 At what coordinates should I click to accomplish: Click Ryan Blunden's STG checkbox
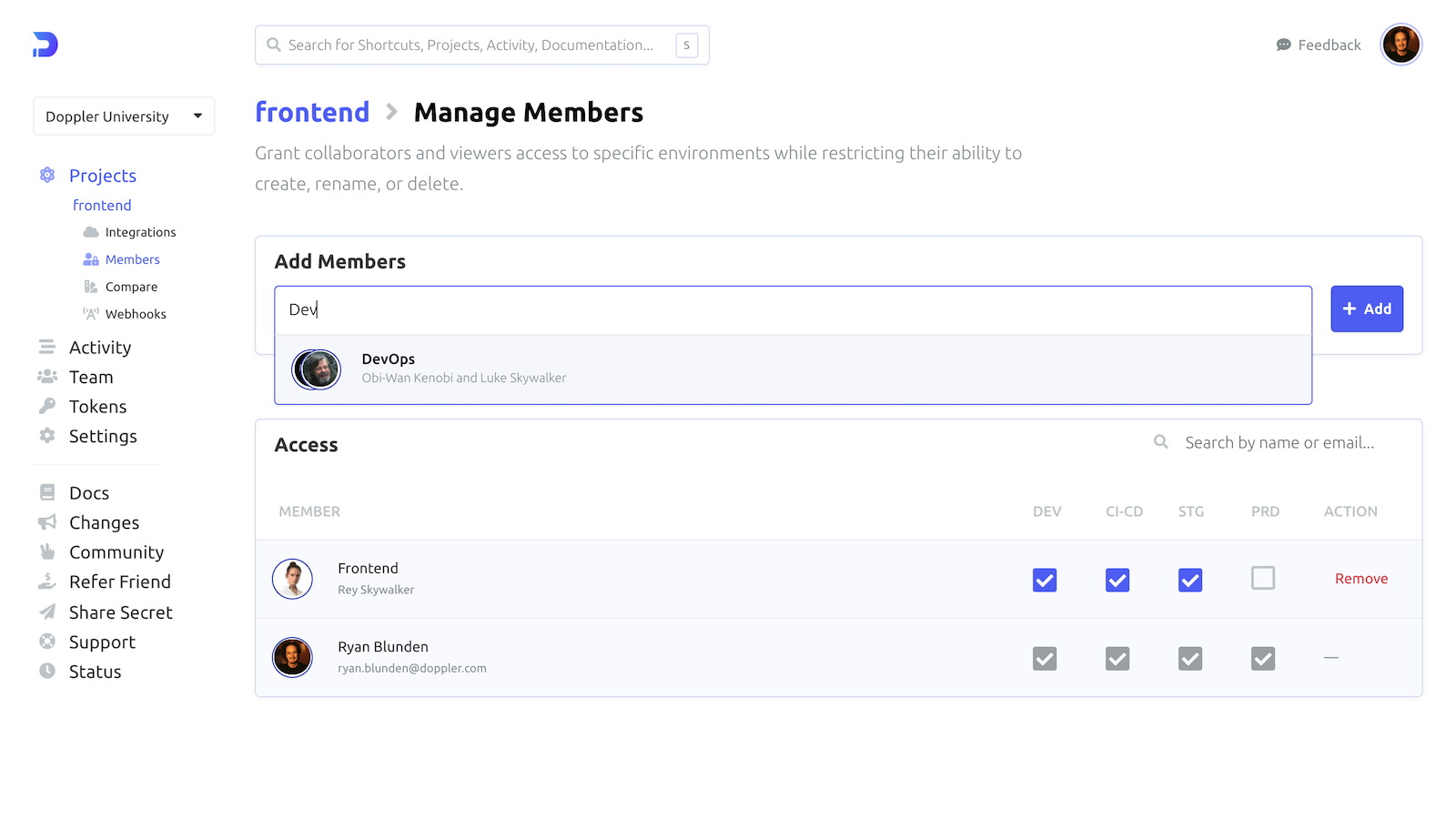(1190, 658)
